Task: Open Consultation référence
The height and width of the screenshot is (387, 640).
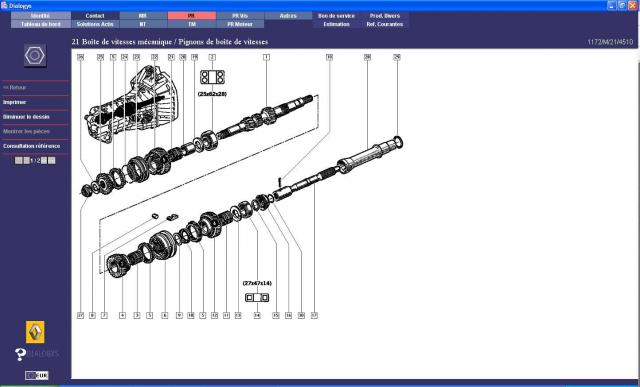Action: pos(31,146)
